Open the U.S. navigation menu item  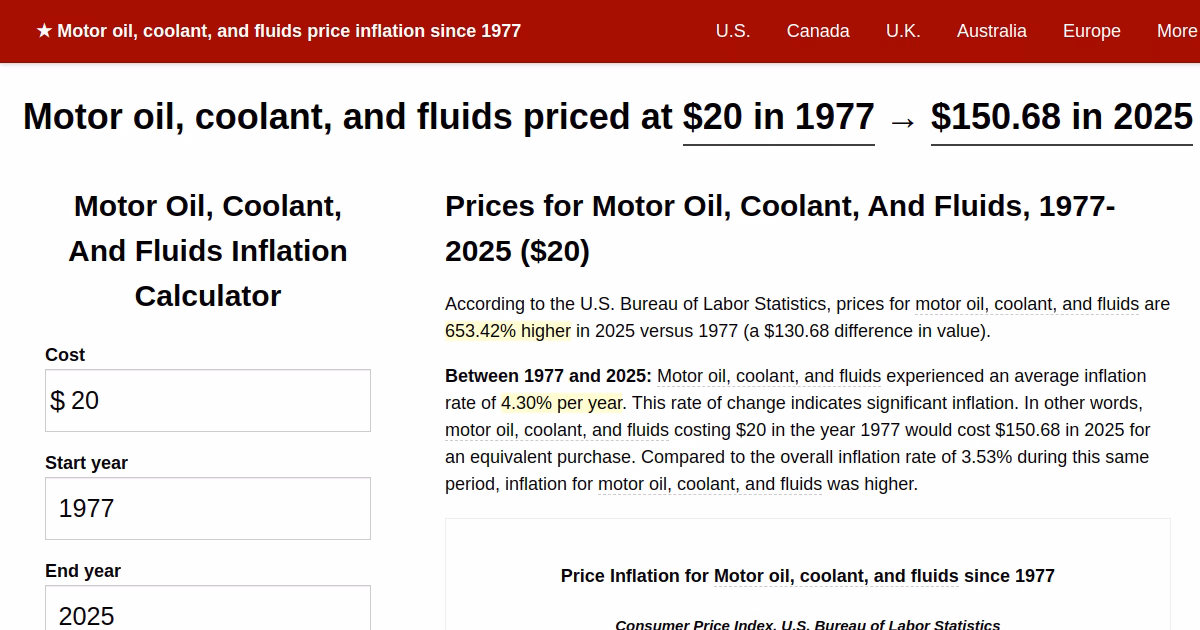coord(731,31)
